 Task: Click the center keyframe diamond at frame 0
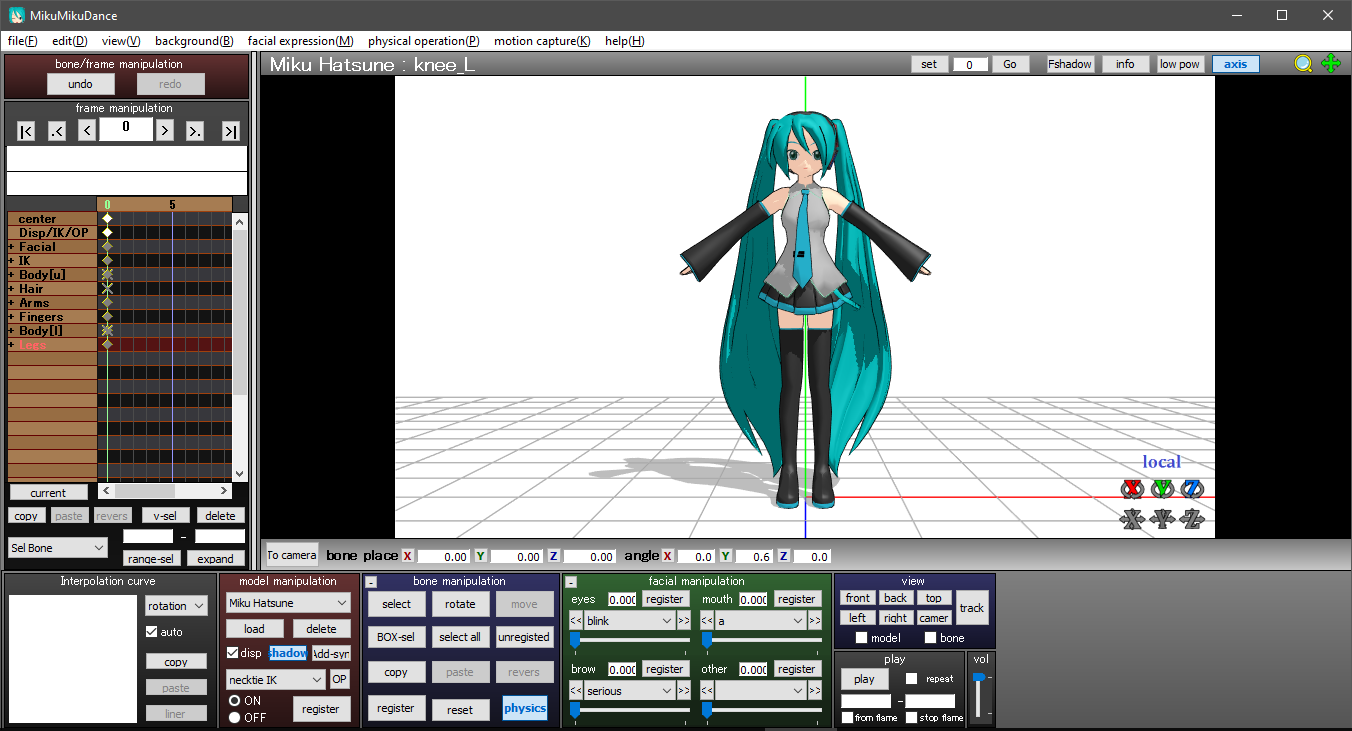(107, 218)
